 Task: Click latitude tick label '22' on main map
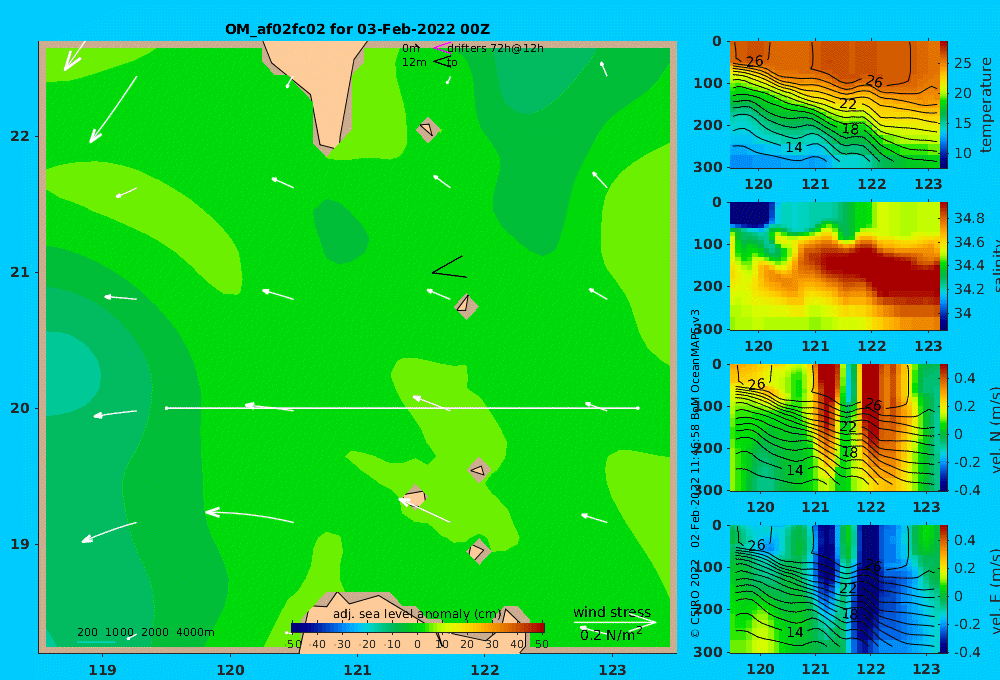[x=20, y=137]
